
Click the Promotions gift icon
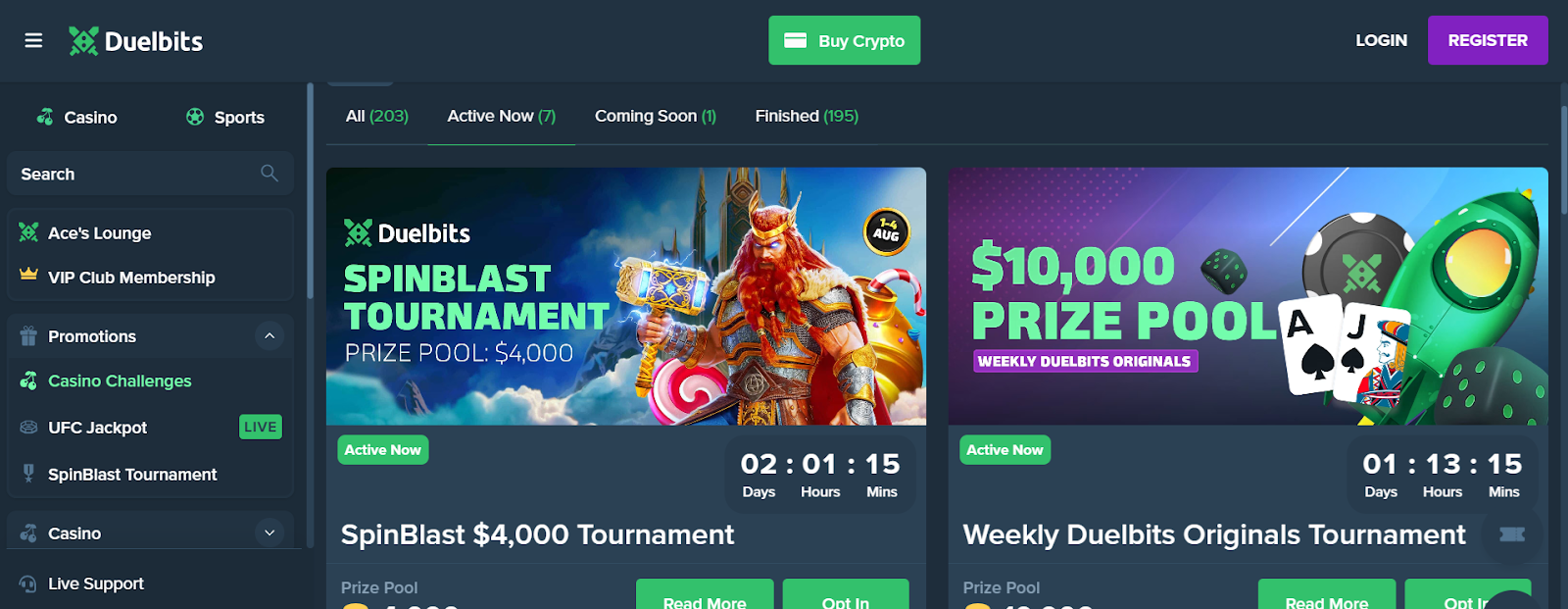point(28,335)
